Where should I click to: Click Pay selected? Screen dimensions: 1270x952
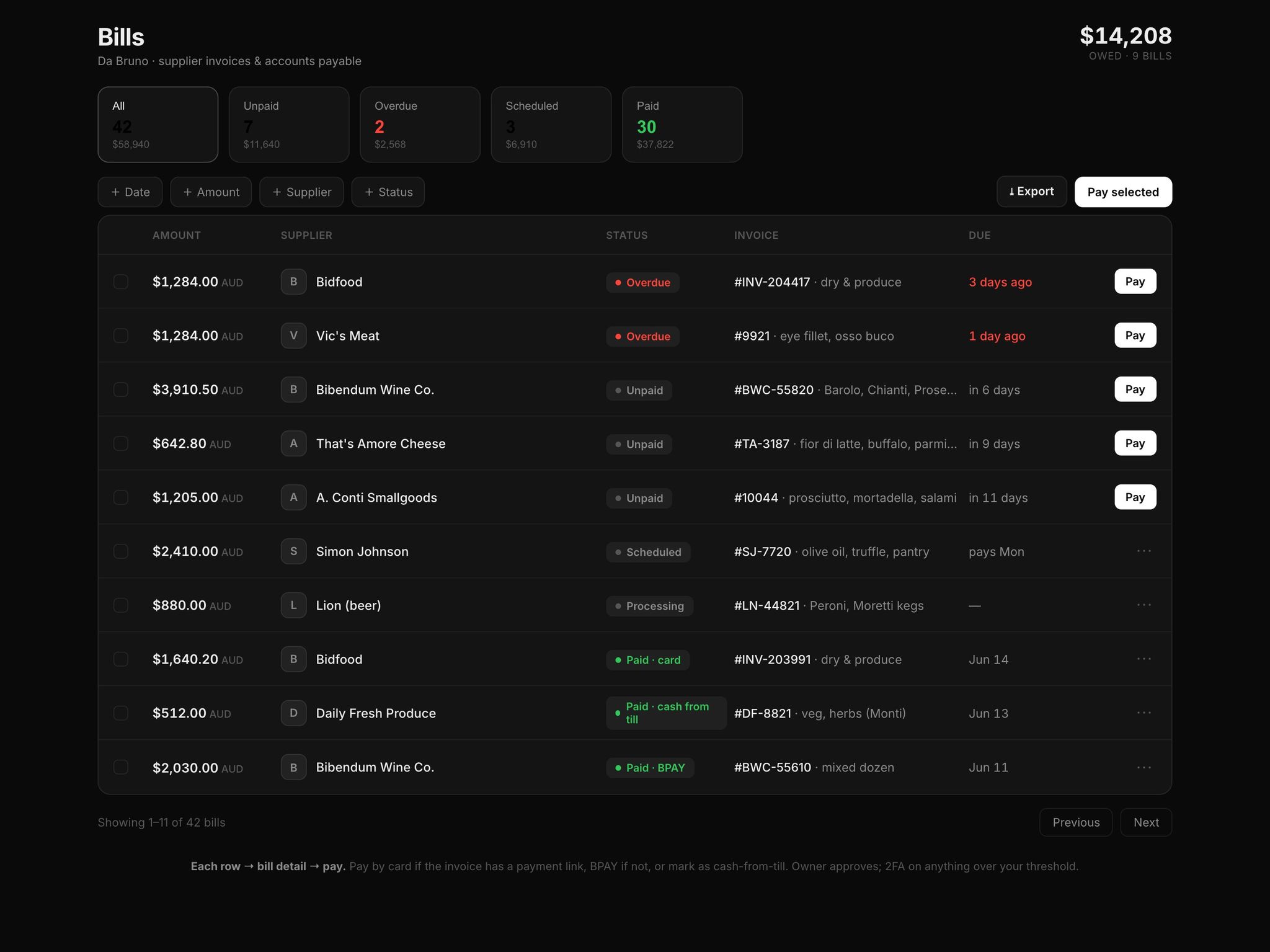pyautogui.click(x=1123, y=192)
